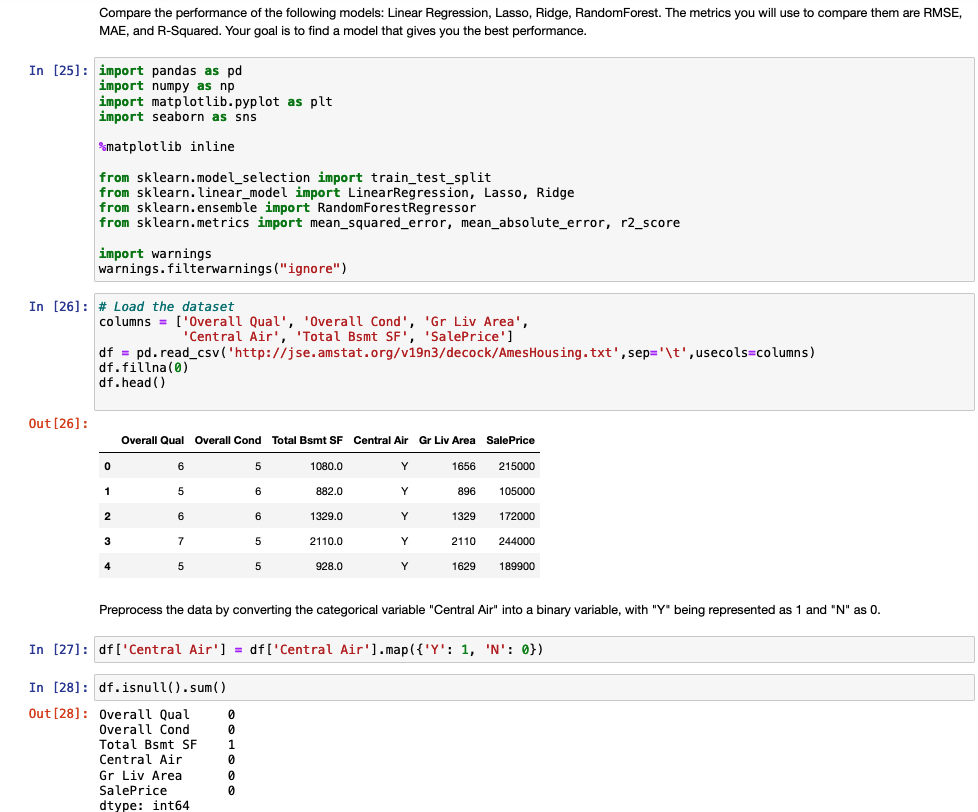Click the Total Bsmt SF value 928.0
This screenshot has height=812, width=978.
329,566
